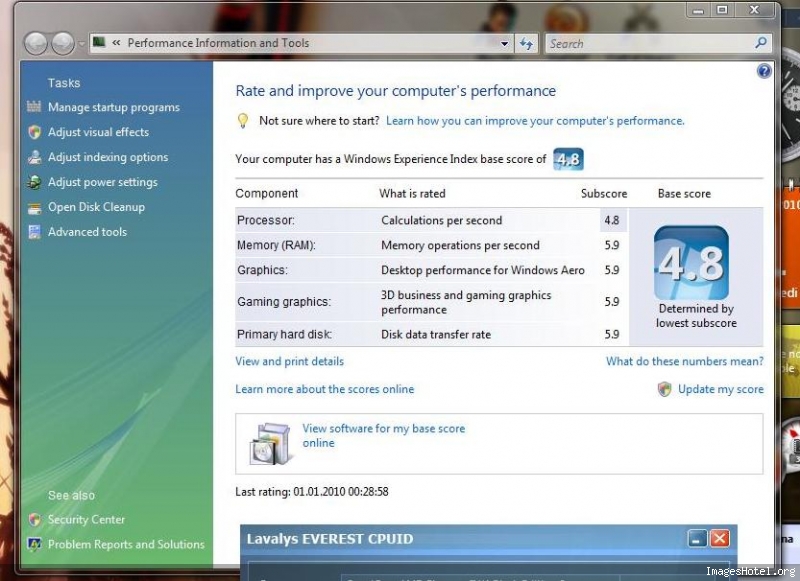Click the Advanced tools icon

(35, 232)
